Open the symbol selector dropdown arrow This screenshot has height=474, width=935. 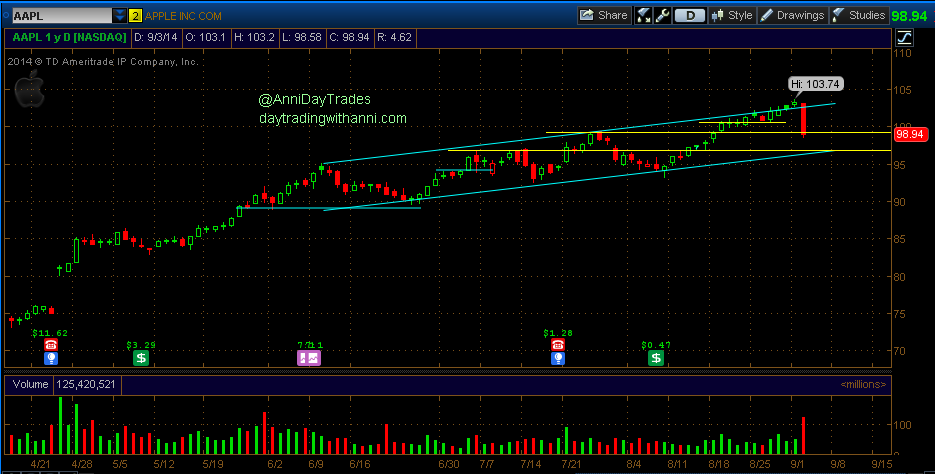pos(120,16)
